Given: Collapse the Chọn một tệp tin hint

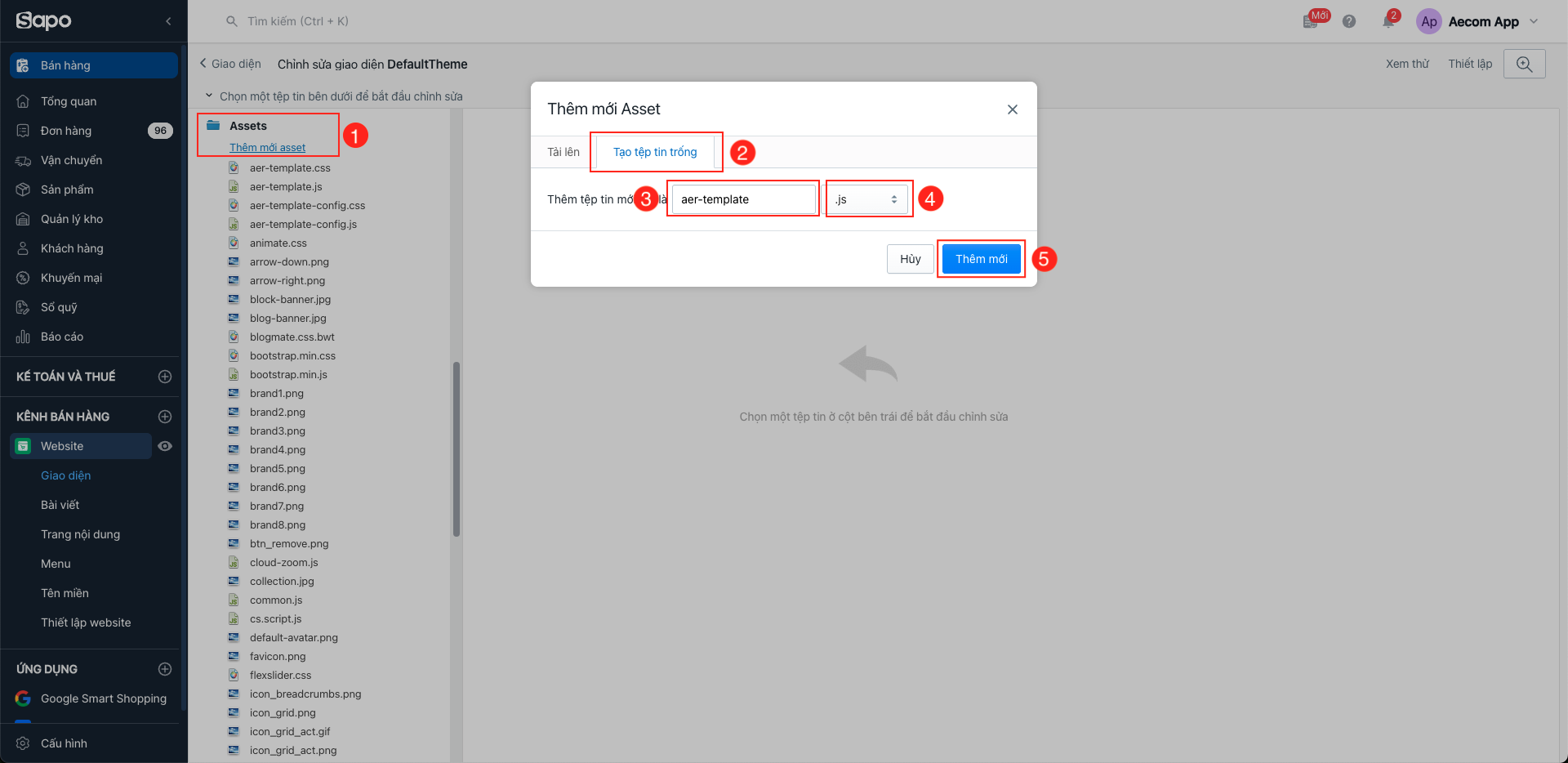Looking at the screenshot, I should tap(209, 96).
